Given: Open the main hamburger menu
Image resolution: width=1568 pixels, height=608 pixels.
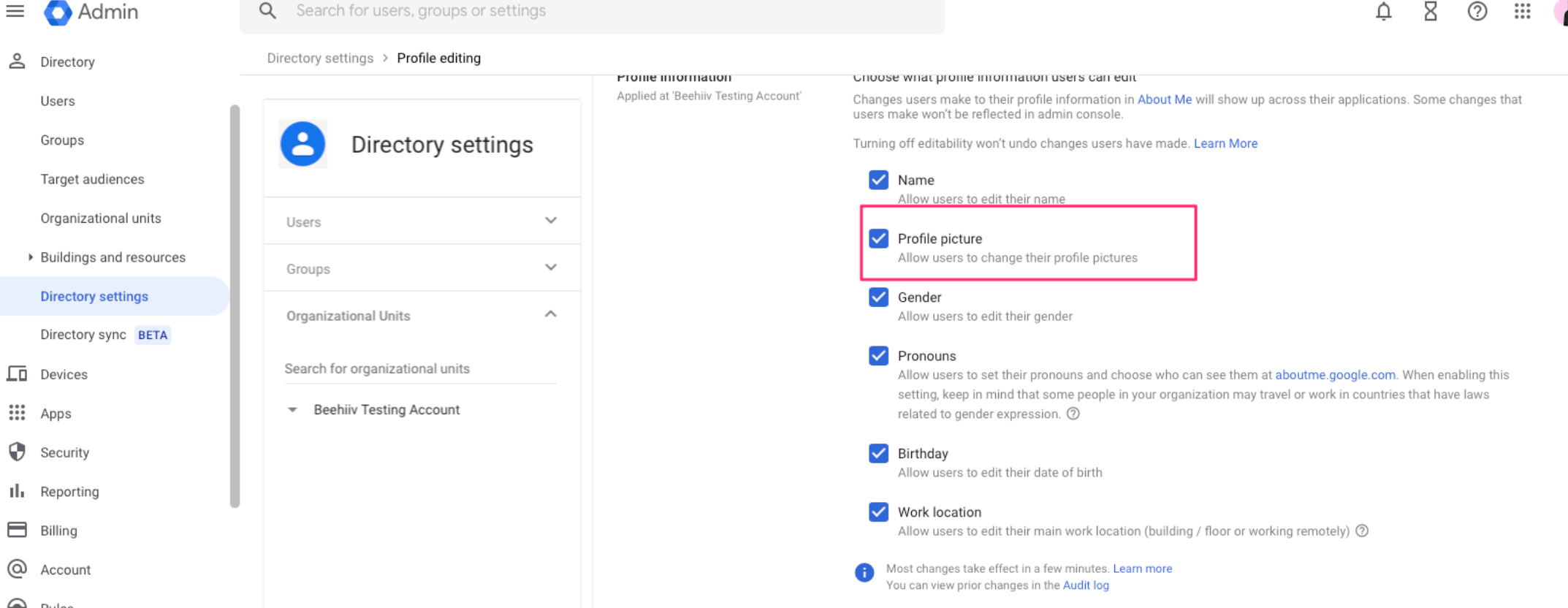Looking at the screenshot, I should 15,11.
